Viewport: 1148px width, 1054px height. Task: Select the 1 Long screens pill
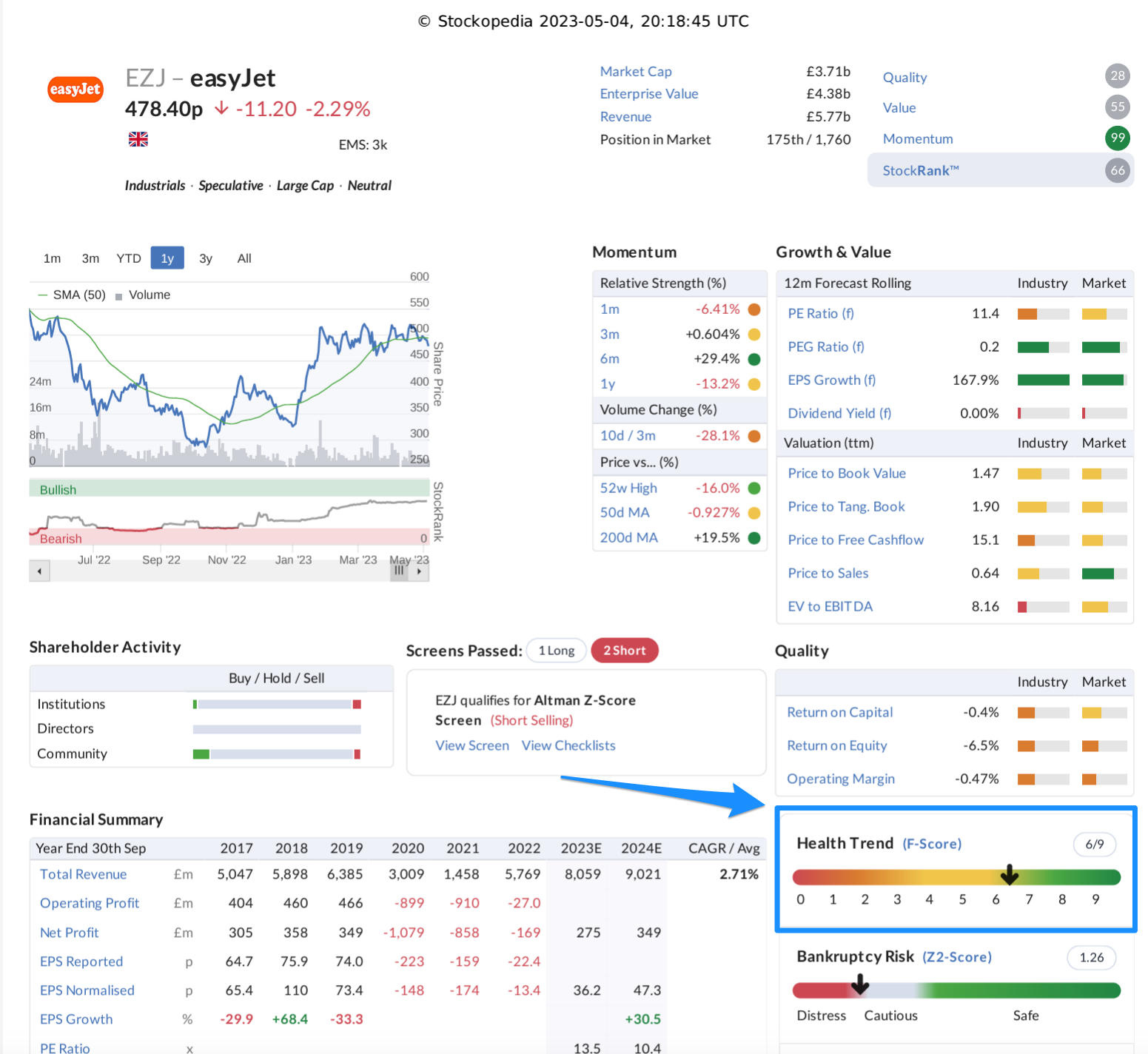pos(556,651)
